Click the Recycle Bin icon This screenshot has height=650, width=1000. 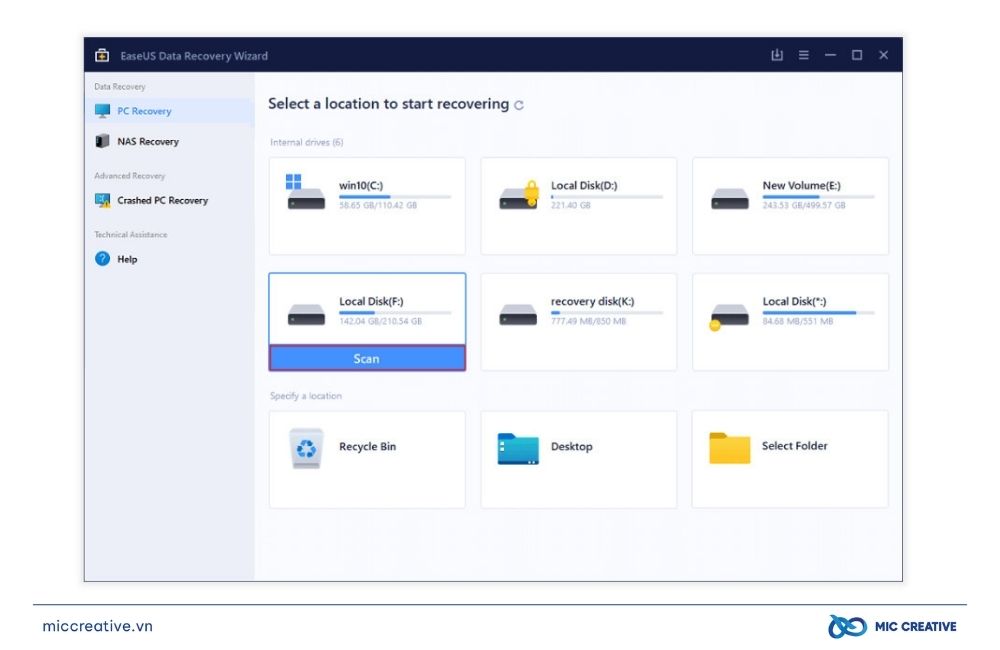pos(306,448)
